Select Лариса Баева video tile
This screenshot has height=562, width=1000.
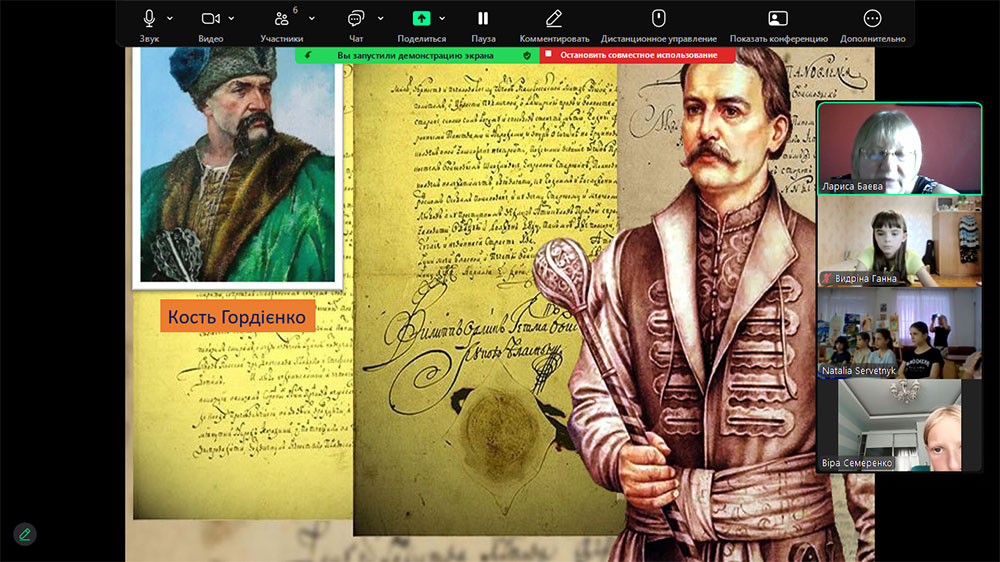pos(900,149)
